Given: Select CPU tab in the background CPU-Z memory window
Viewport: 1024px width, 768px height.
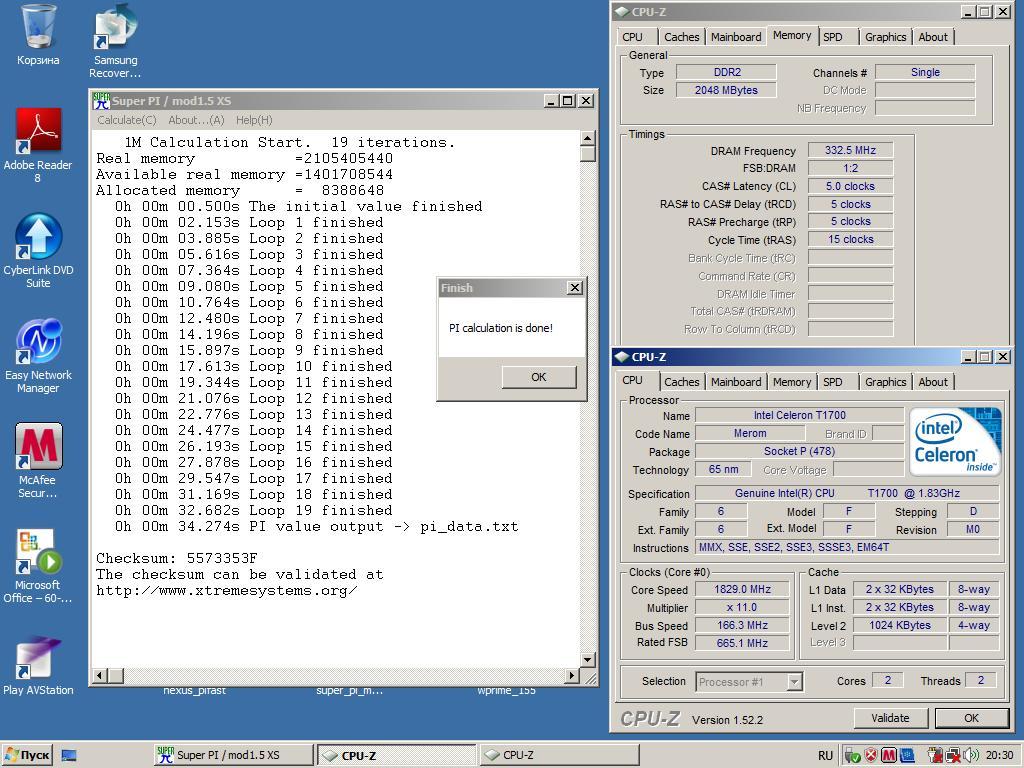Looking at the screenshot, I should pos(632,37).
